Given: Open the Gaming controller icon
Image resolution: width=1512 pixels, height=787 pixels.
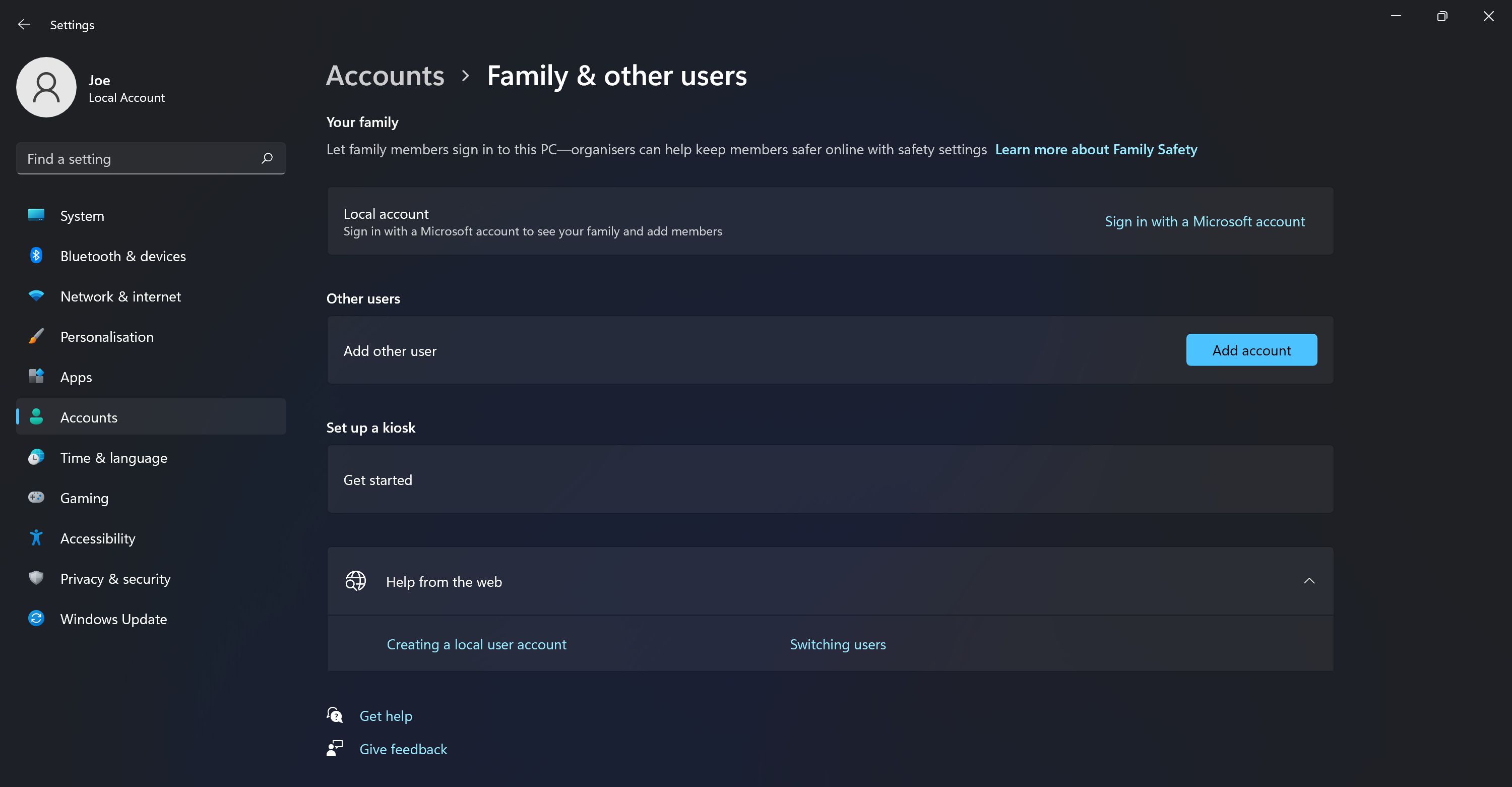Looking at the screenshot, I should click(36, 498).
